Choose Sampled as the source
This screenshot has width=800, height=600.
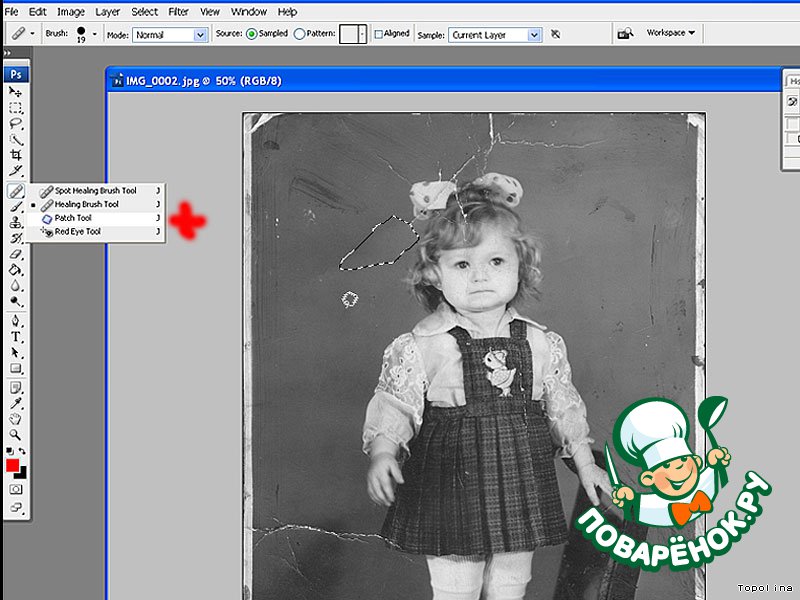252,34
